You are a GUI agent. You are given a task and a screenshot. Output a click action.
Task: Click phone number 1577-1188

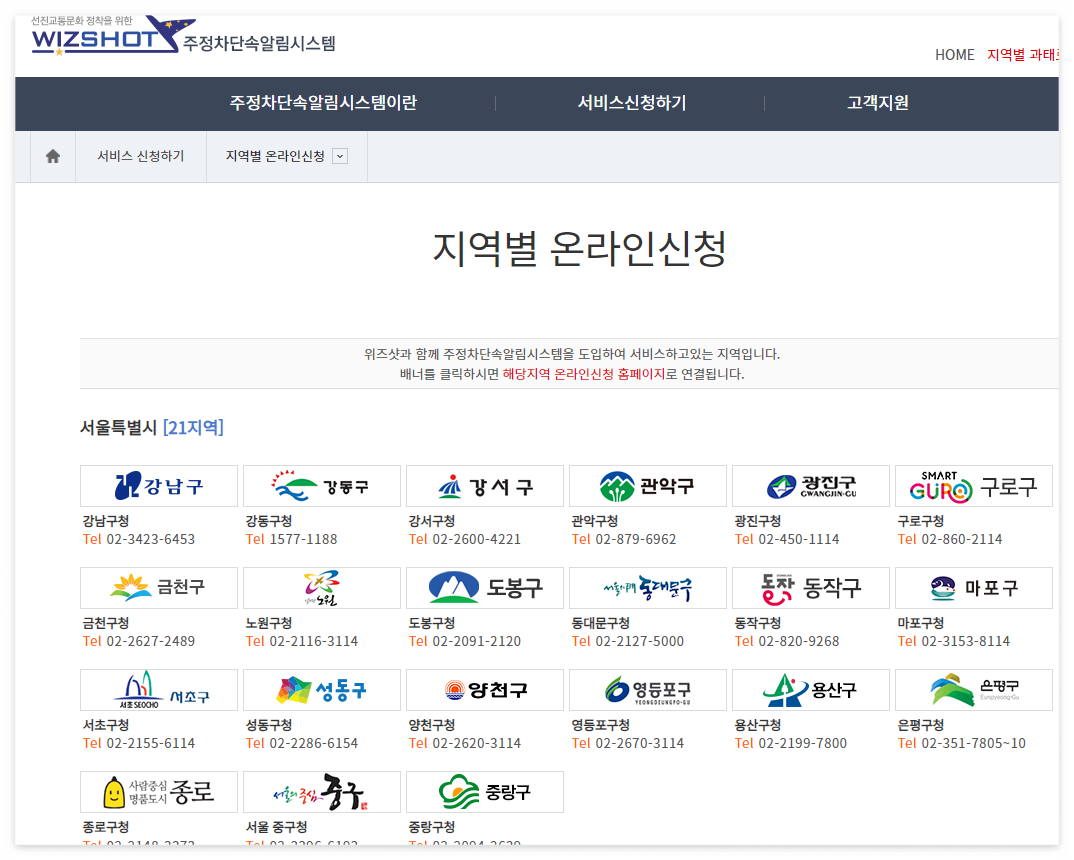303,540
